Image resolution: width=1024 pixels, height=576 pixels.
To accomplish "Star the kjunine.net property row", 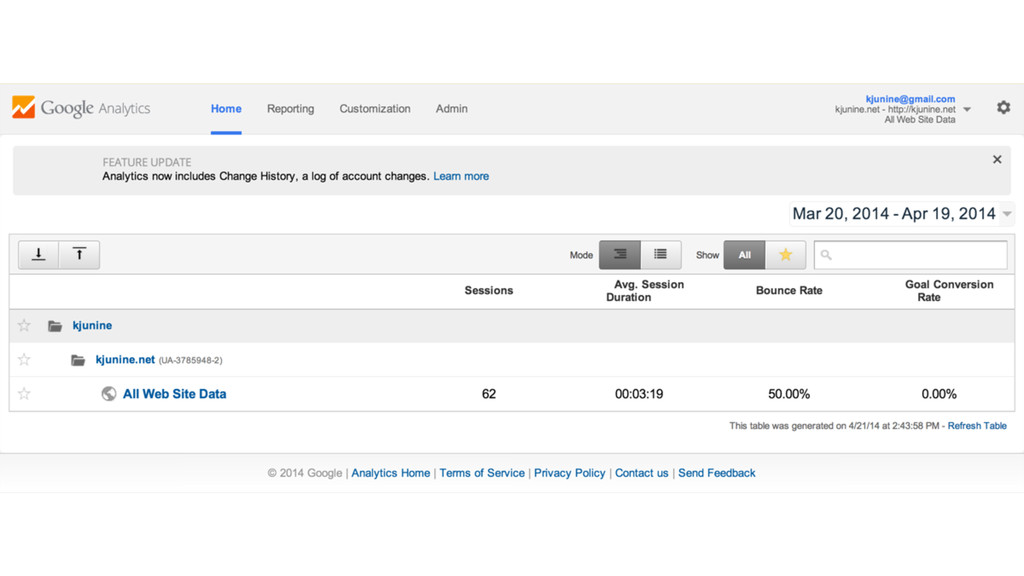I will (x=24, y=359).
